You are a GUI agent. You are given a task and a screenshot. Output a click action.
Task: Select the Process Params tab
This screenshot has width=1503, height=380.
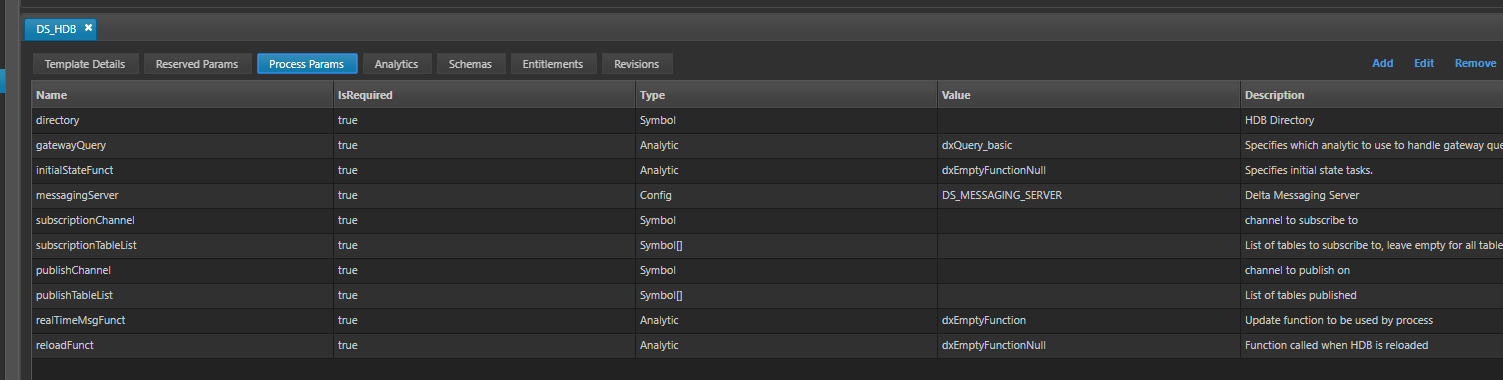click(x=307, y=64)
